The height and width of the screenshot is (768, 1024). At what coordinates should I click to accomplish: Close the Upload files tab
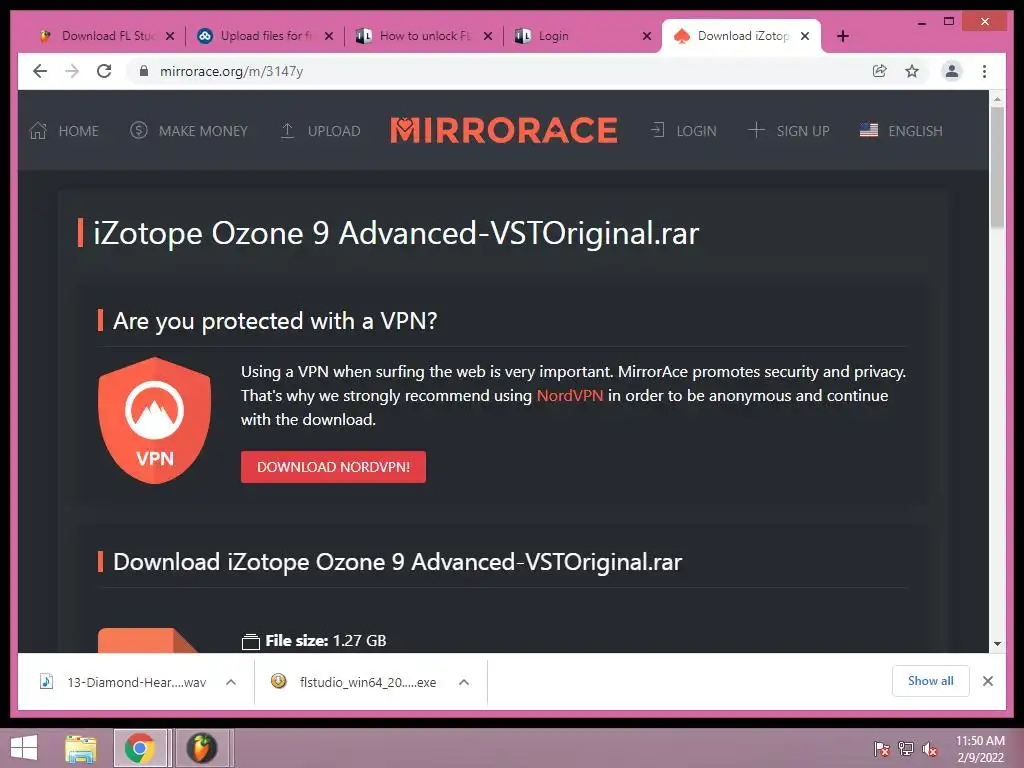pos(329,36)
